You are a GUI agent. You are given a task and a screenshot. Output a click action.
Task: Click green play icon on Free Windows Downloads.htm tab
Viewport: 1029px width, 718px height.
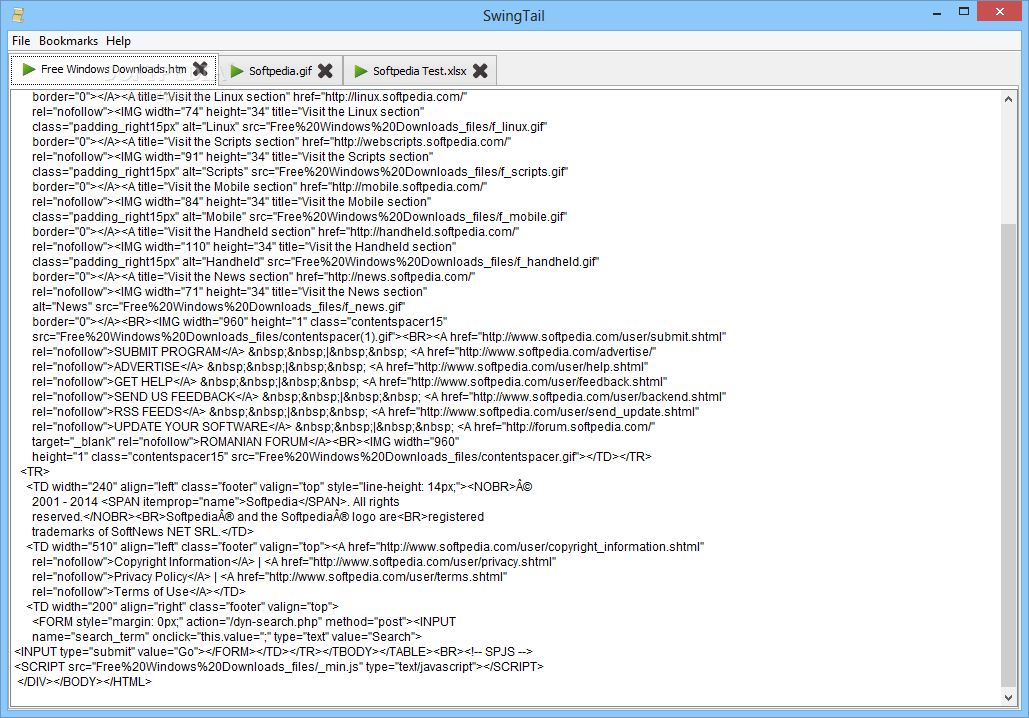(29, 69)
